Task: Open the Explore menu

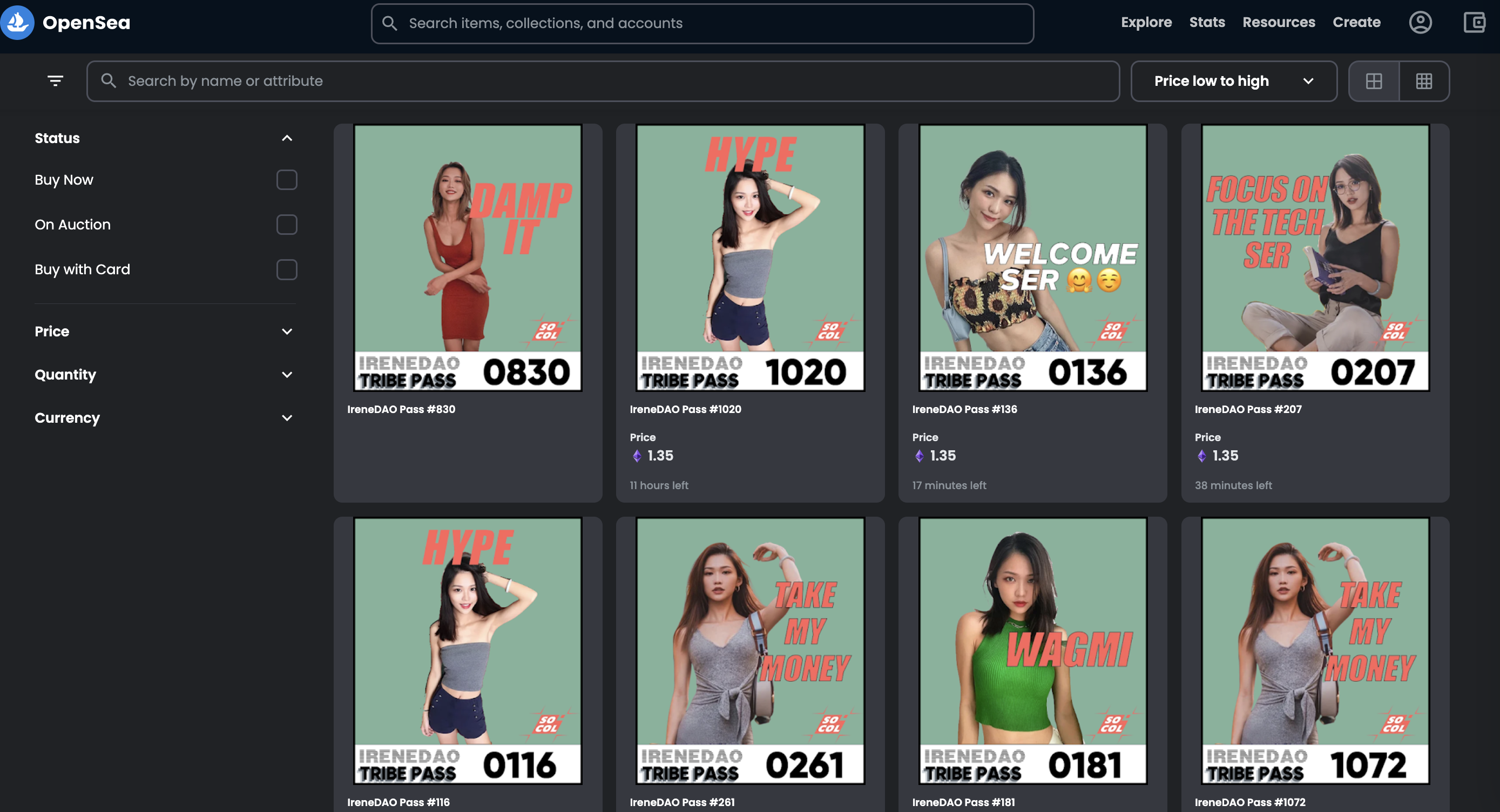Action: click(x=1146, y=22)
